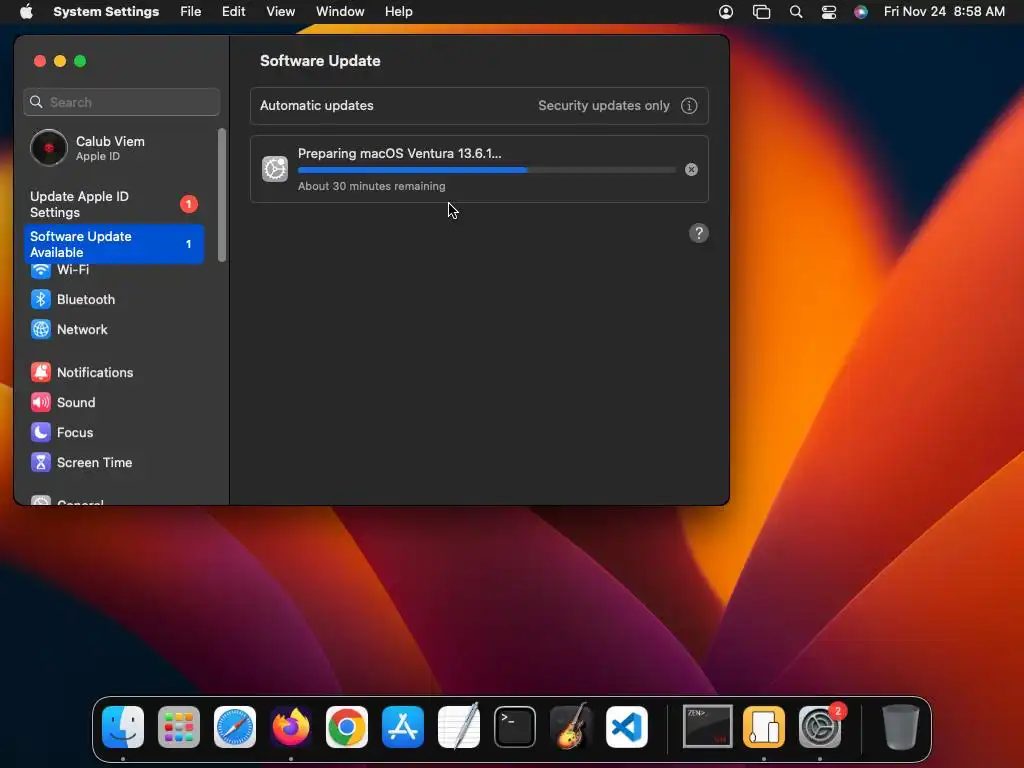Screen dimensions: 1024x768
Task: Click the Preparing macOS Ventura 13.6.1 text
Action: (x=400, y=153)
